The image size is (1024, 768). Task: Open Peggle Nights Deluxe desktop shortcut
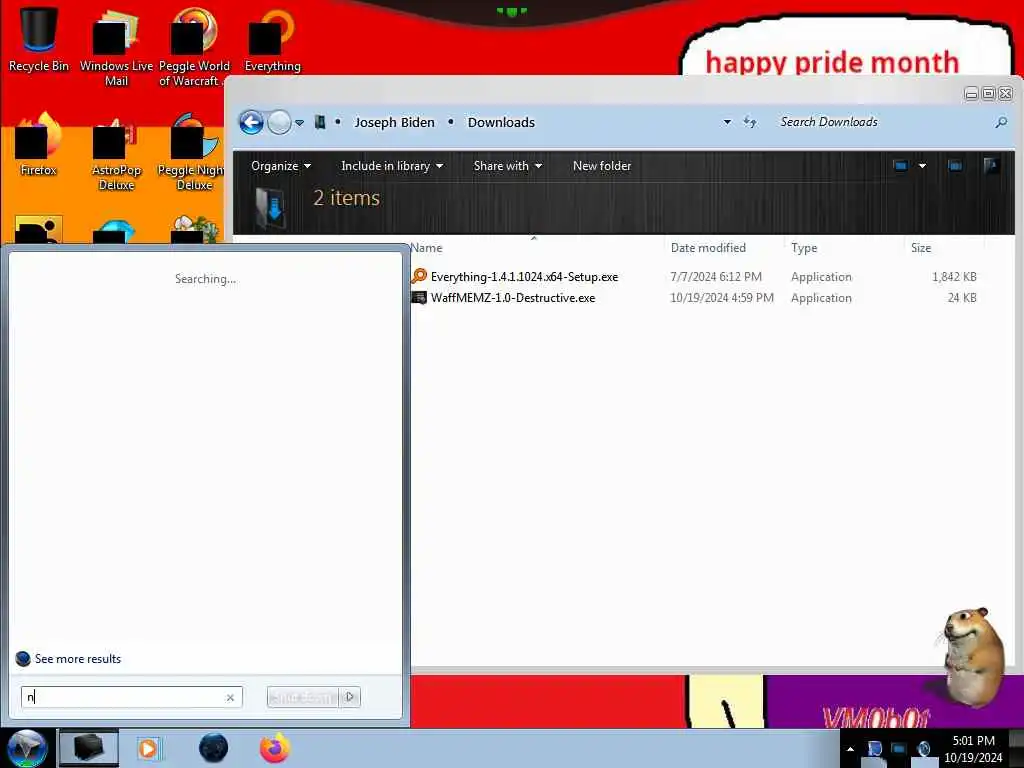[192, 152]
